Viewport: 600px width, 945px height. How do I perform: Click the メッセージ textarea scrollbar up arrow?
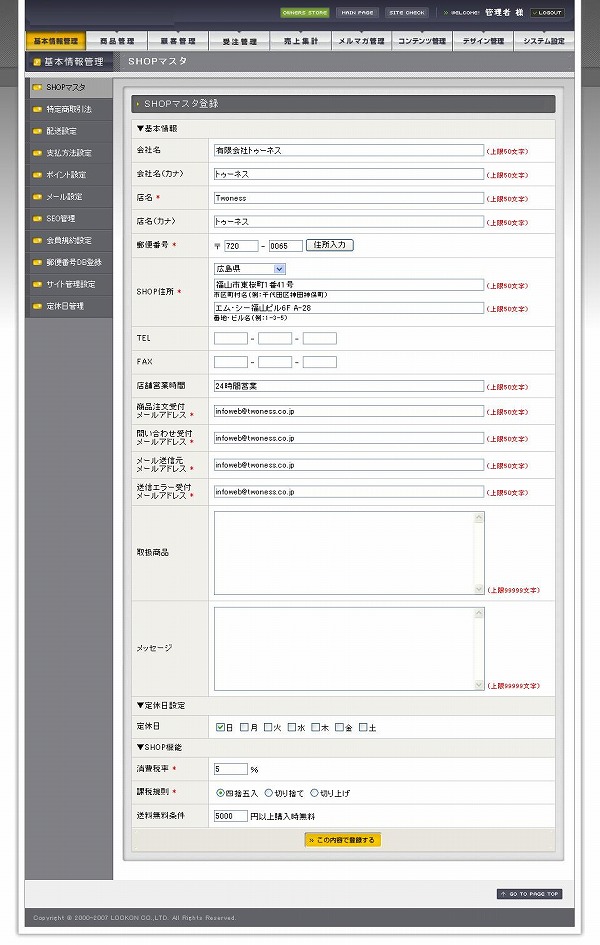tap(479, 613)
